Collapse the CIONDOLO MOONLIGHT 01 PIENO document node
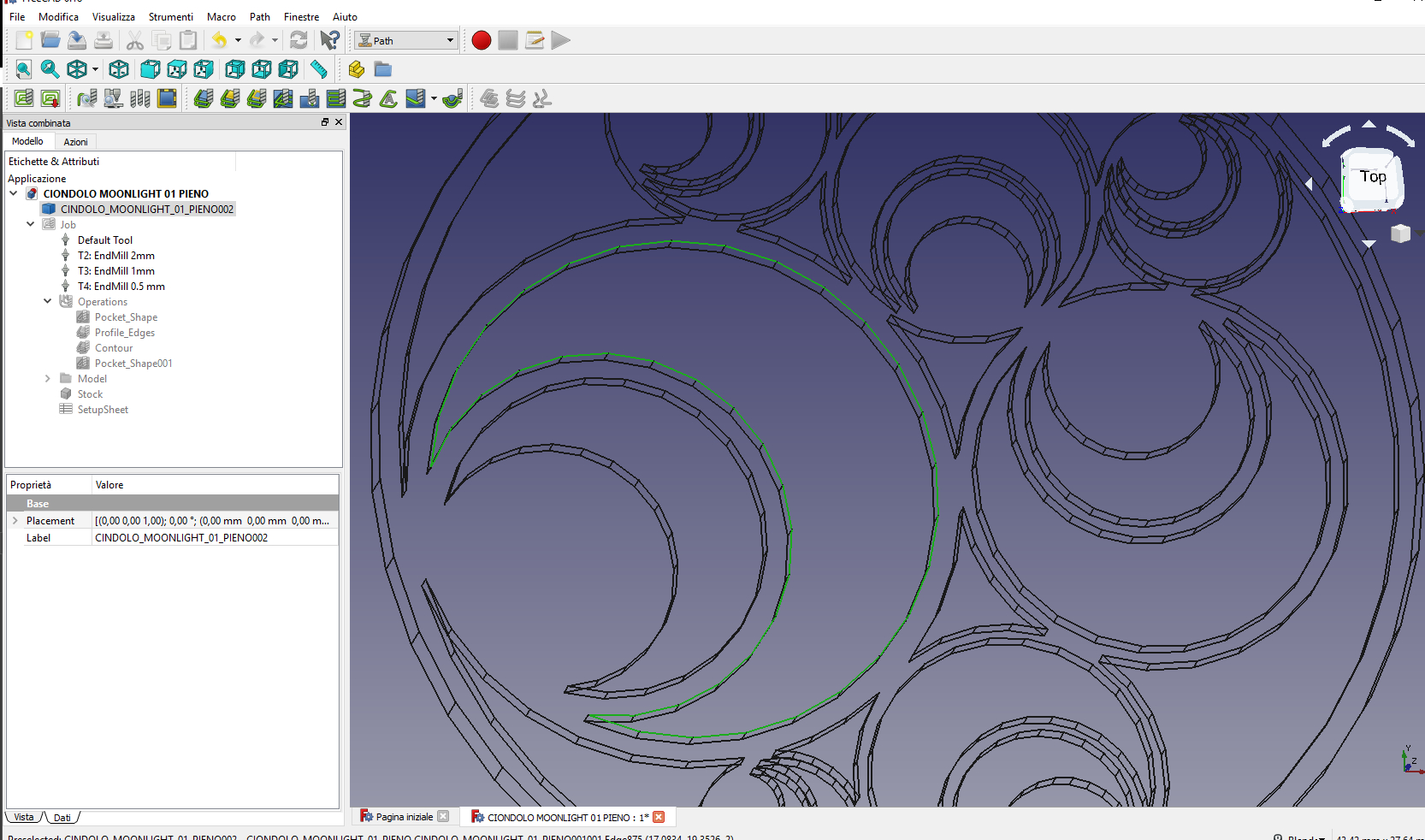 pyautogui.click(x=14, y=193)
